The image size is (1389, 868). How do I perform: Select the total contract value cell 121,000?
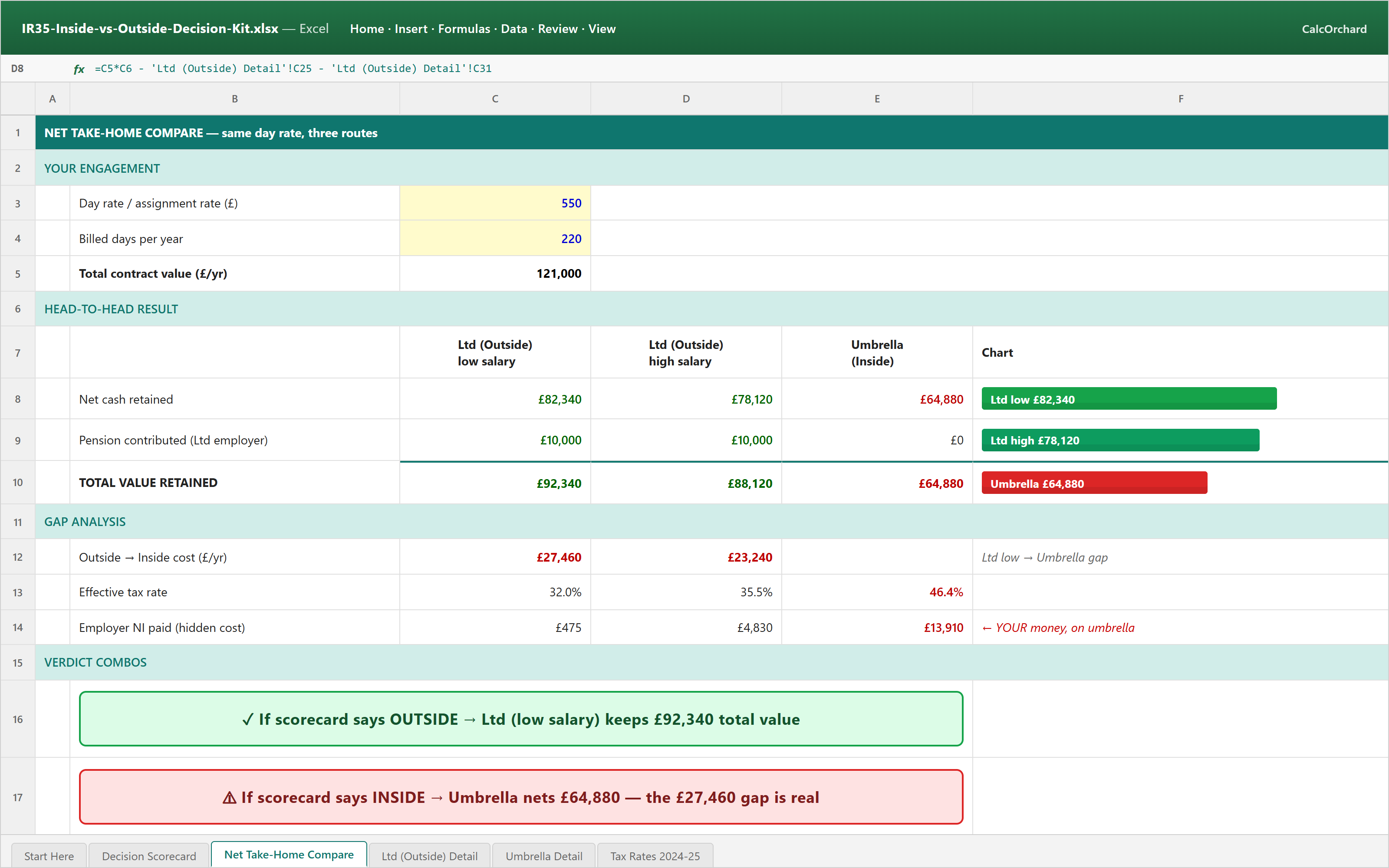[x=495, y=274]
